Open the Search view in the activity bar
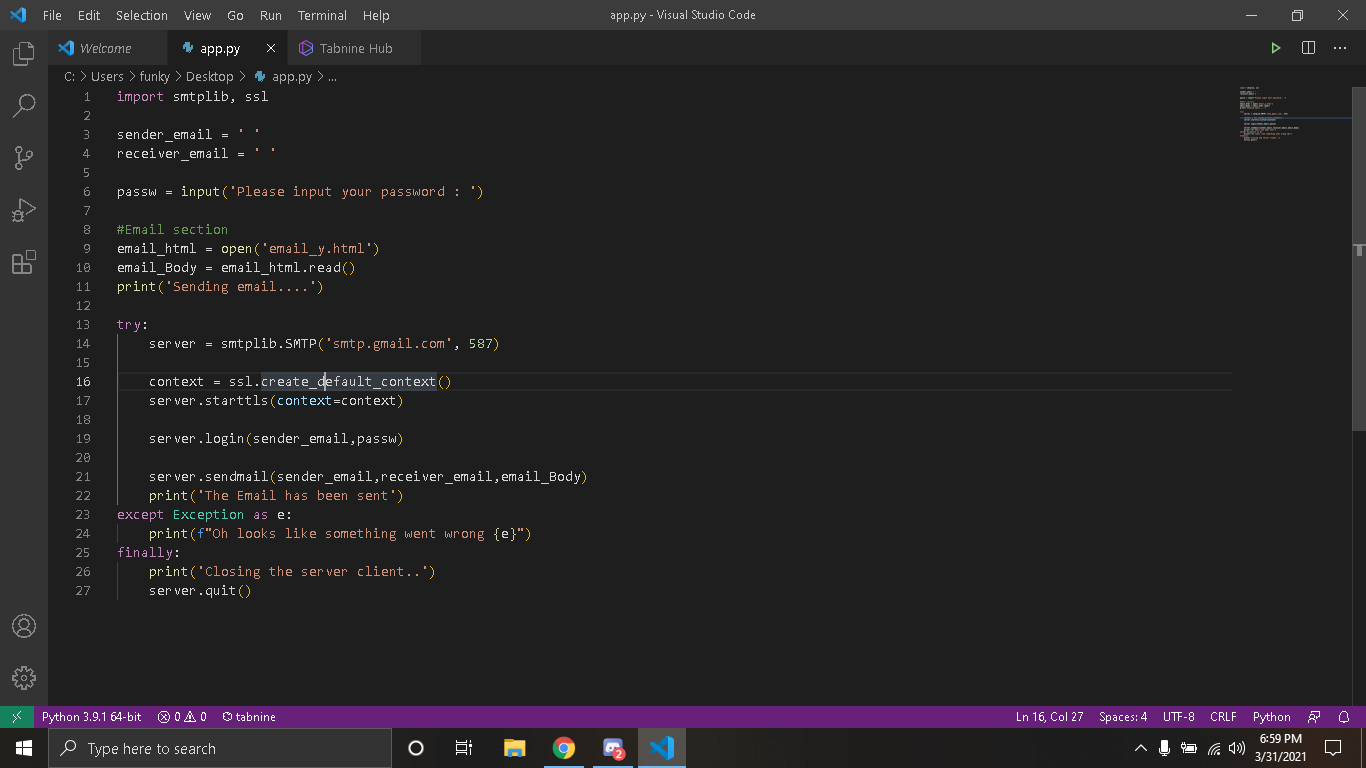This screenshot has height=768, width=1366. click(24, 105)
